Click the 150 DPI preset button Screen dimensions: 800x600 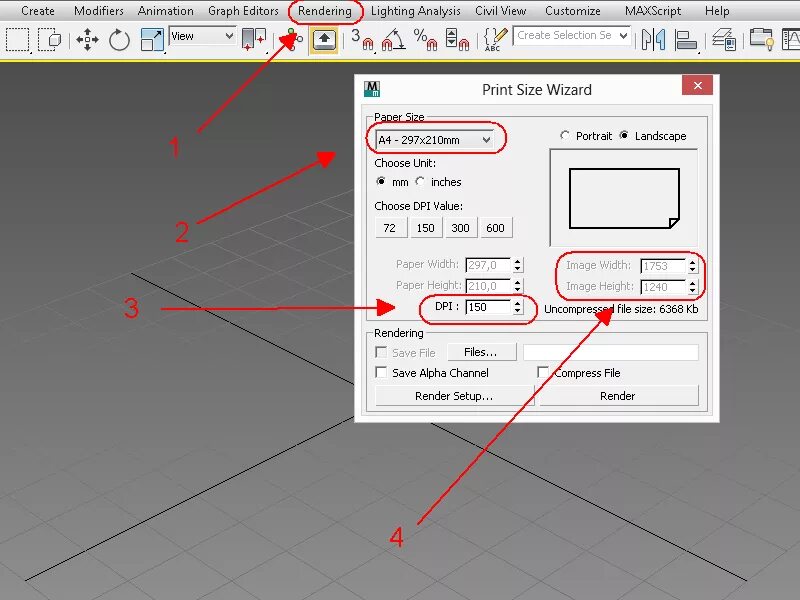(424, 227)
